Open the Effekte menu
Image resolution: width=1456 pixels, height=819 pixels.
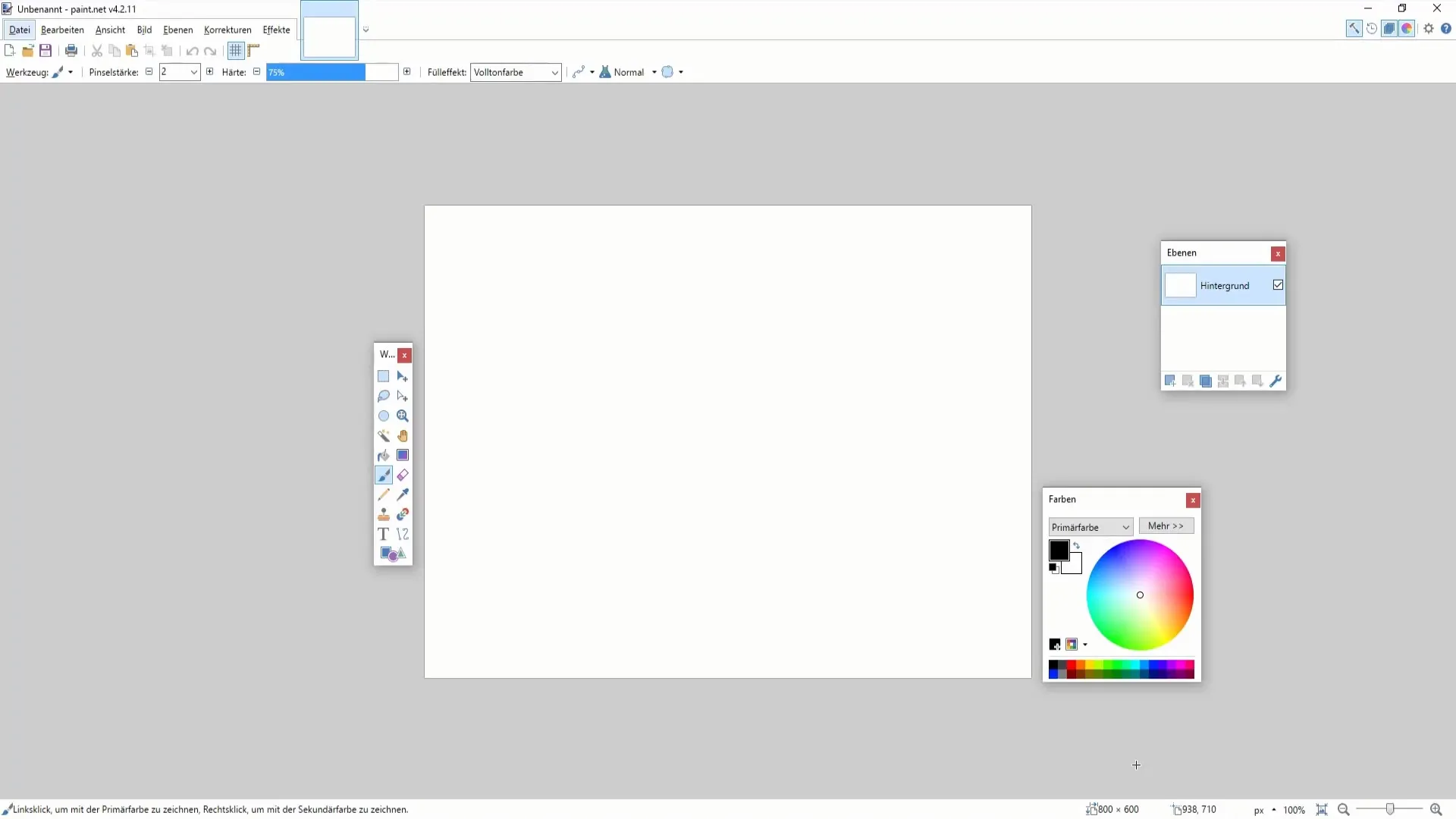click(x=276, y=29)
